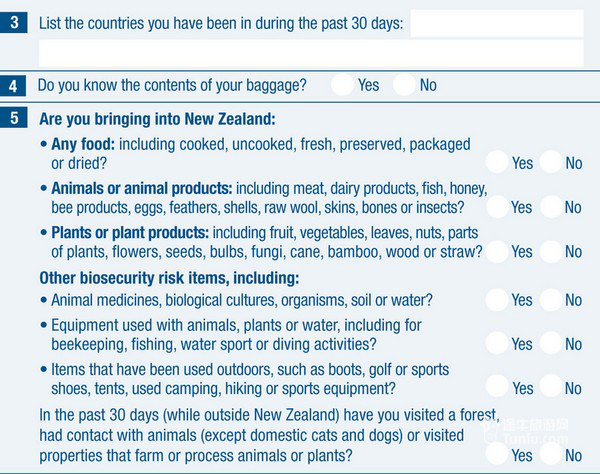The image size is (600, 474).
Task: Choose Yes for animals or animal products
Action: 497,207
